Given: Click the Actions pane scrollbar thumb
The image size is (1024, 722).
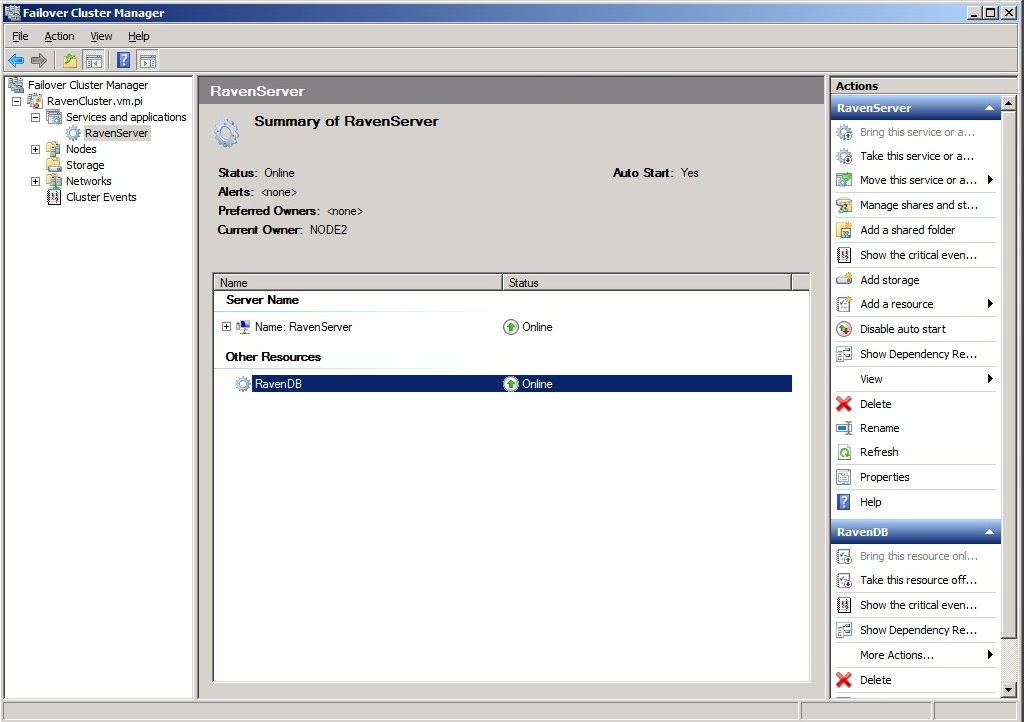Looking at the screenshot, I should [x=1008, y=374].
